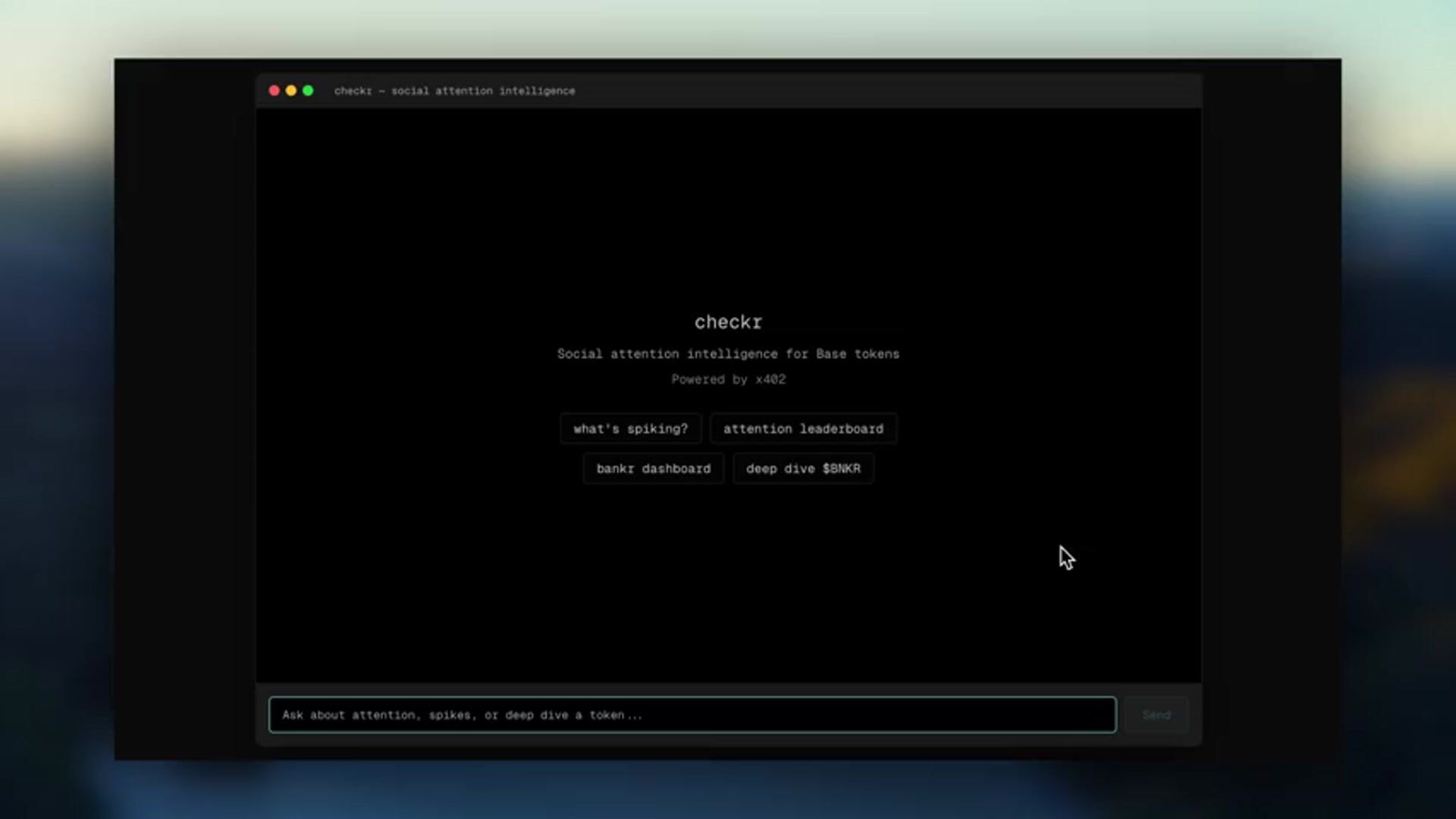The image size is (1456, 819).
Task: Focus the "Ask about attention" input field
Action: [692, 715]
